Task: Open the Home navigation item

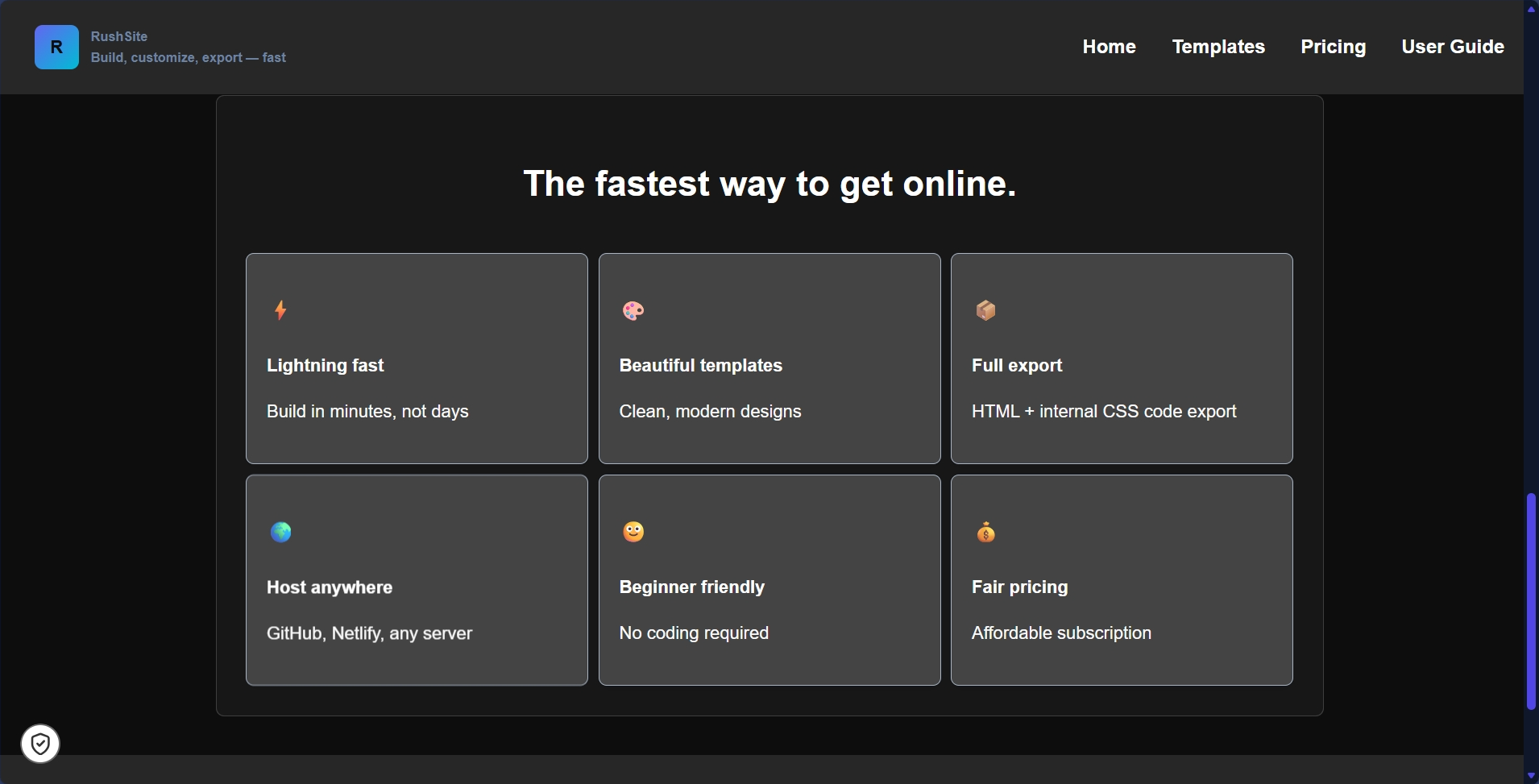Action: coord(1109,47)
